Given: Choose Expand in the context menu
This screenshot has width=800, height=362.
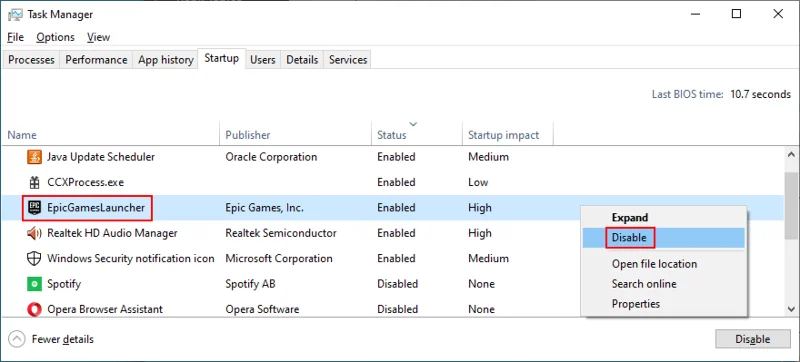Looking at the screenshot, I should click(x=663, y=217).
